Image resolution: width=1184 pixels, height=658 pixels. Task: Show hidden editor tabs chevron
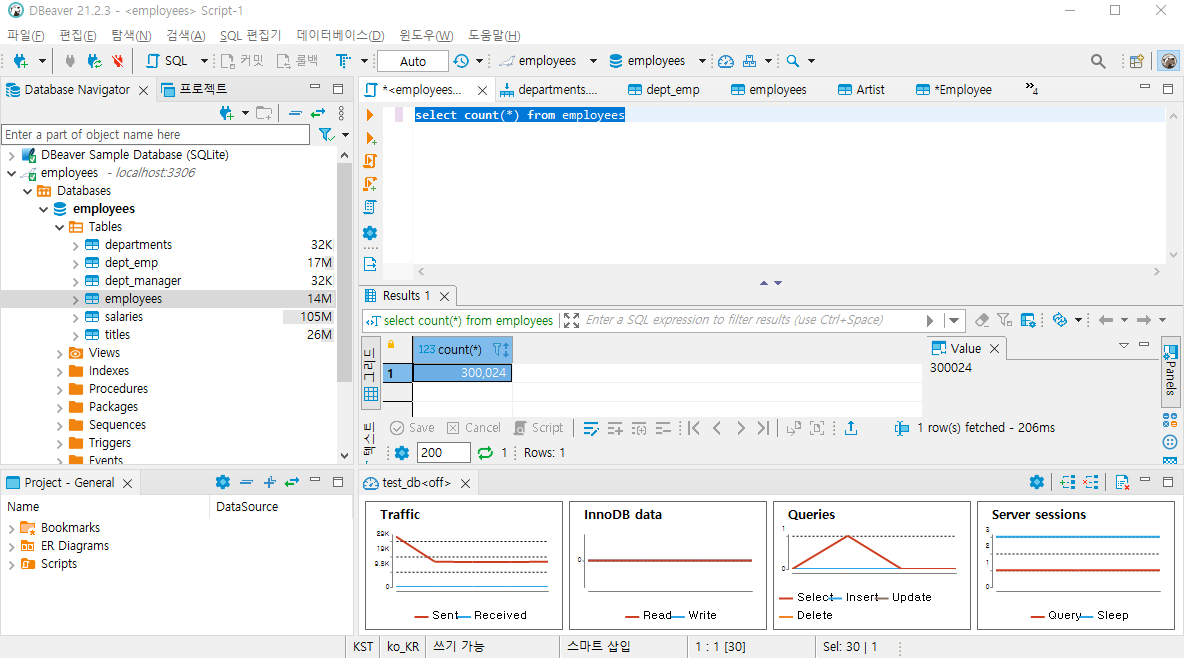[1031, 89]
